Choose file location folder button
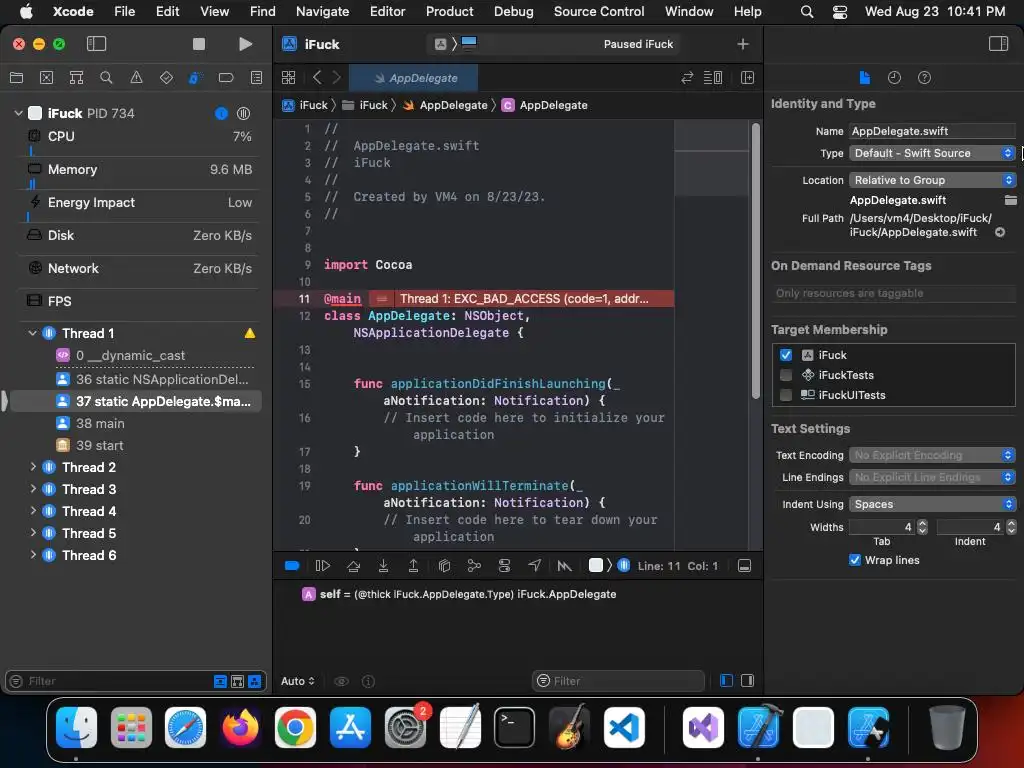The height and width of the screenshot is (768, 1024). point(1010,200)
